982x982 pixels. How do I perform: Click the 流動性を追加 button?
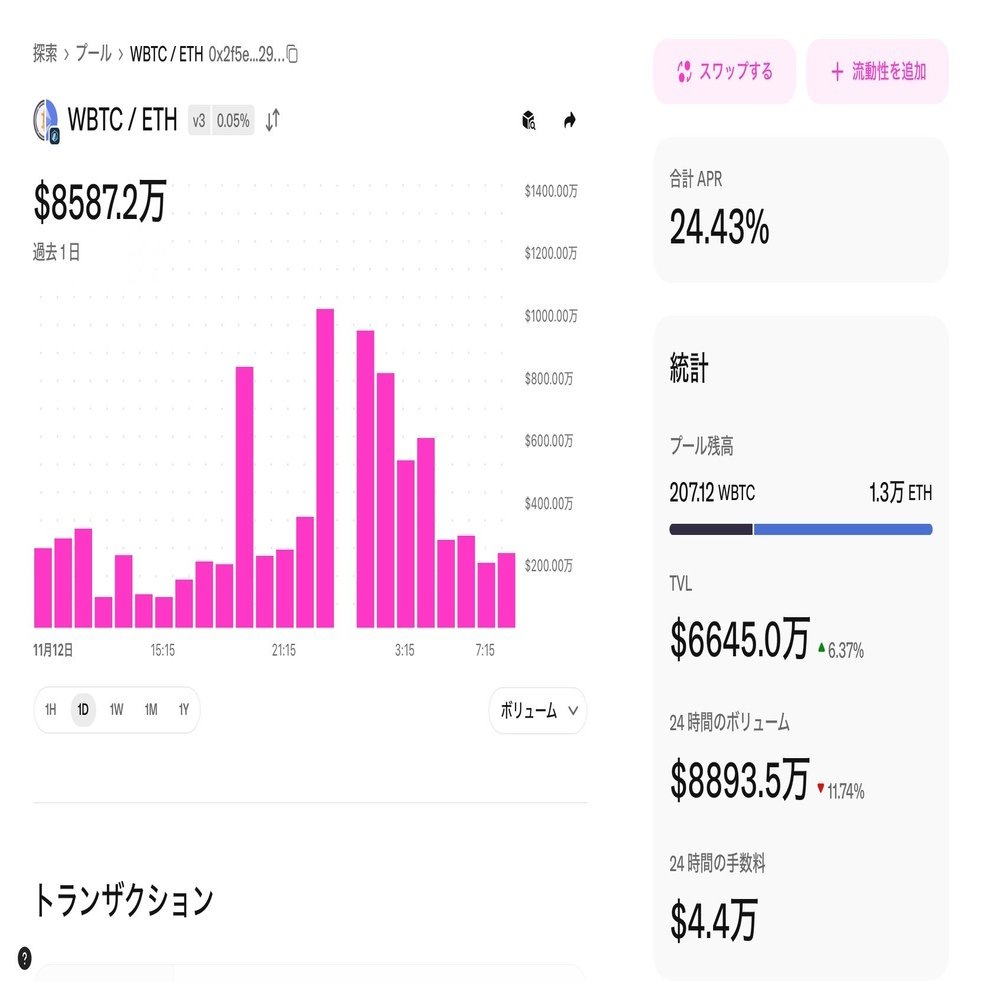click(x=877, y=71)
